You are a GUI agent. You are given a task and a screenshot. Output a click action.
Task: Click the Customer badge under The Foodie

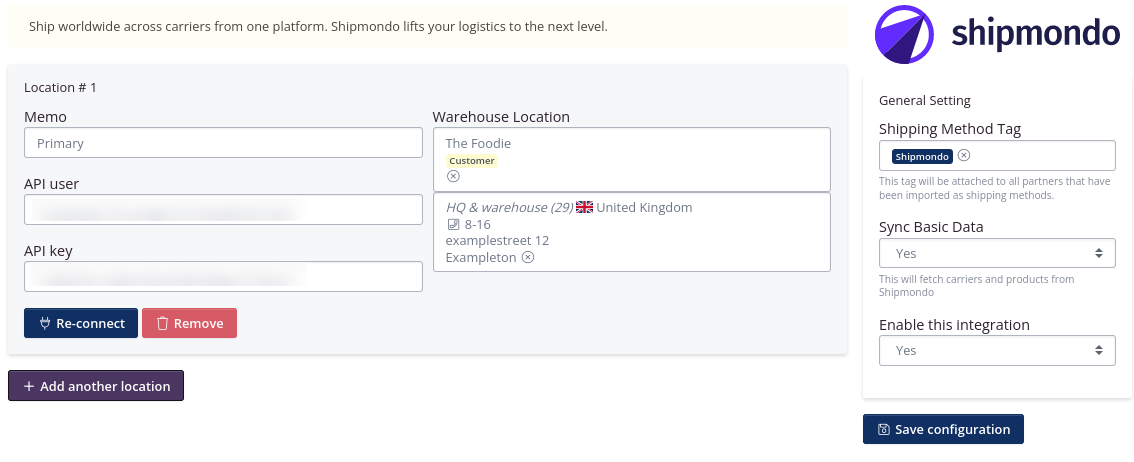click(471, 160)
